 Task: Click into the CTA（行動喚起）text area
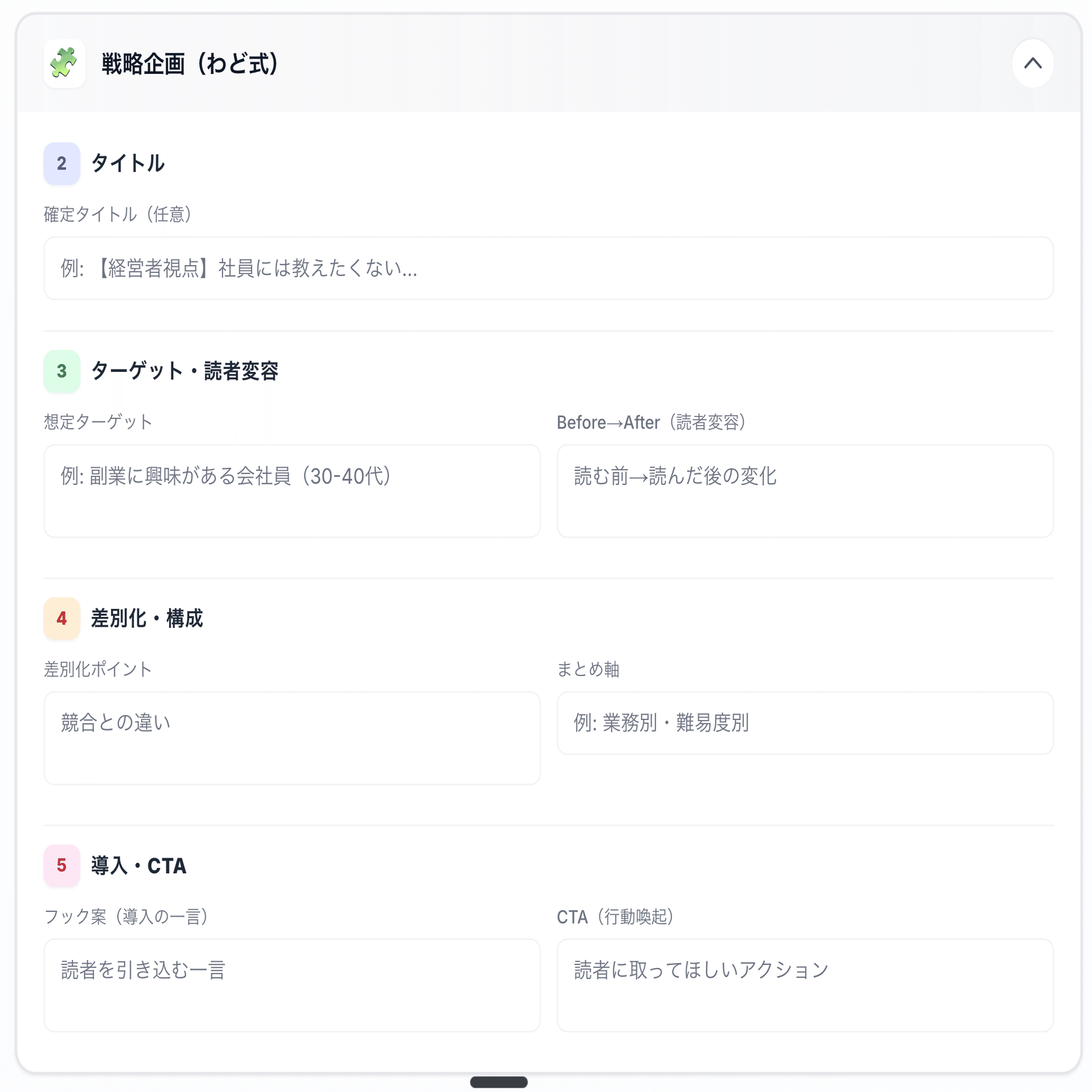(x=804, y=985)
